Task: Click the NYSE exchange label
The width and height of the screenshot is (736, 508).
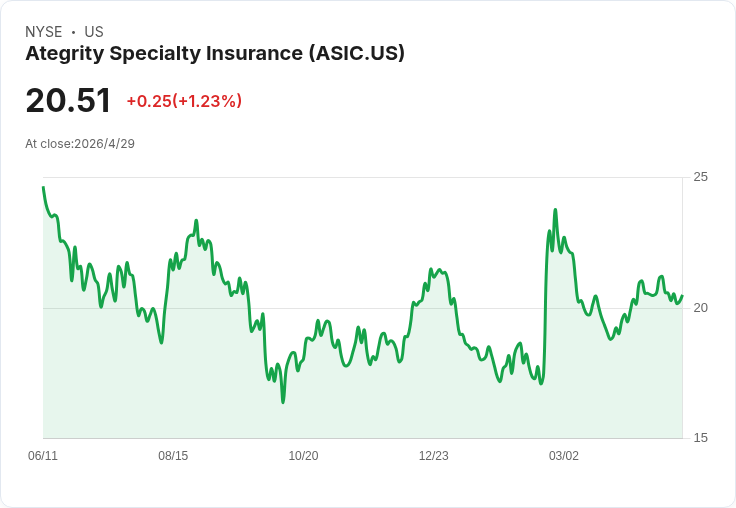Action: coord(44,32)
